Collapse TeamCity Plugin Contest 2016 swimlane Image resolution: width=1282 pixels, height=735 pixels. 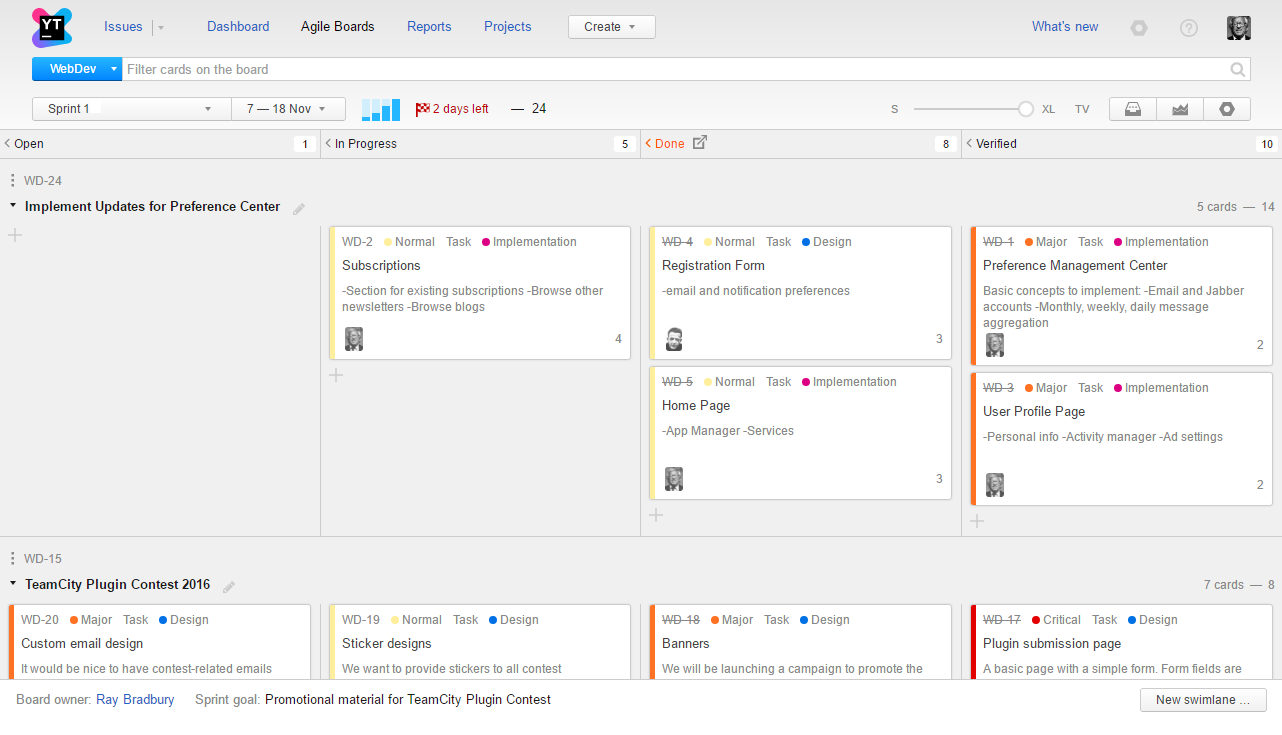13,583
